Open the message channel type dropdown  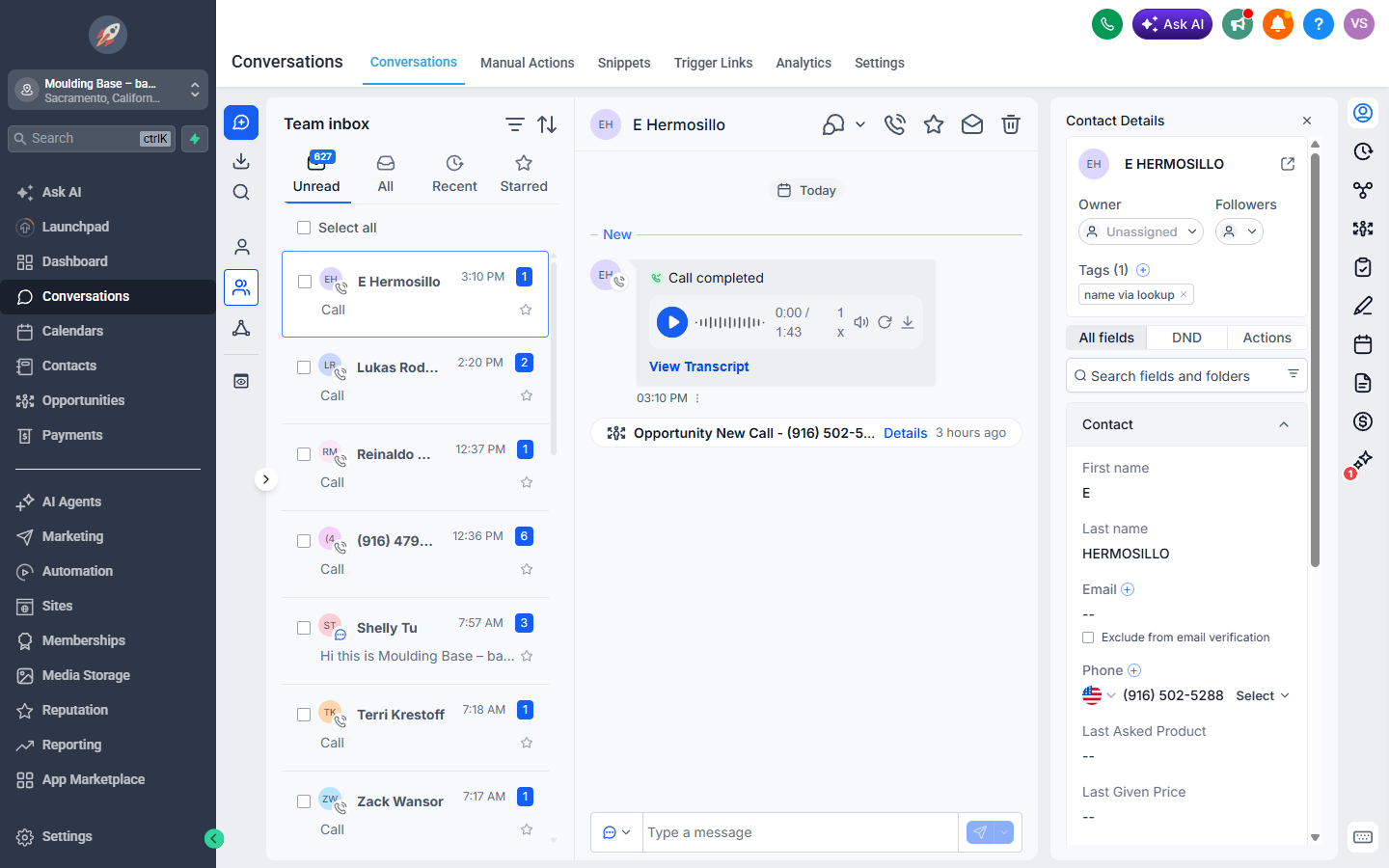pos(616,832)
